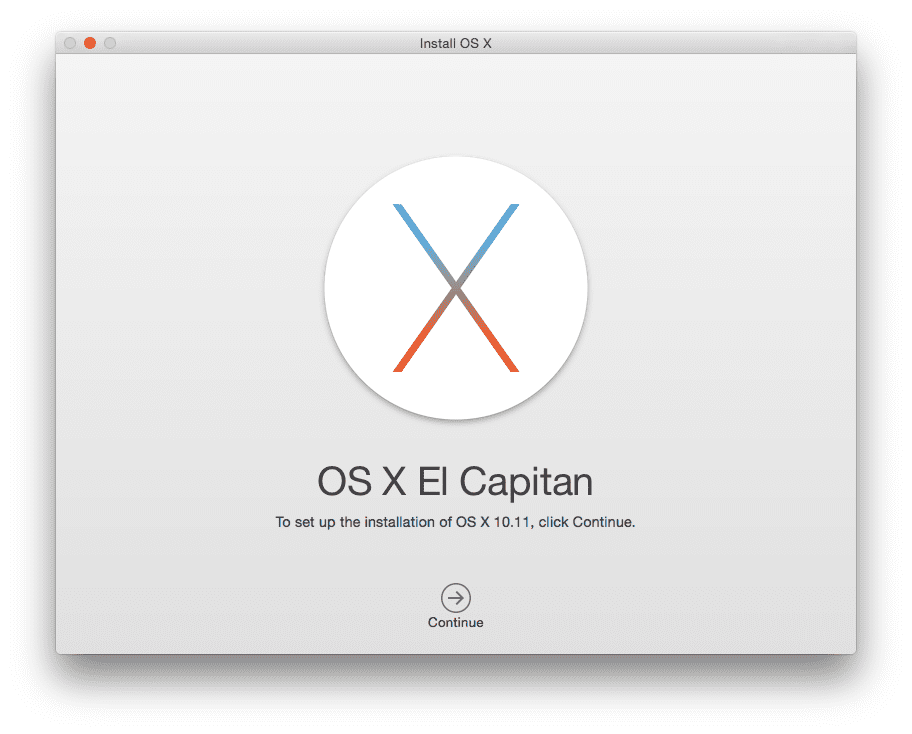Viewport: 912px width, 734px height.
Task: Click the El Capitan X logo
Action: pos(456,288)
